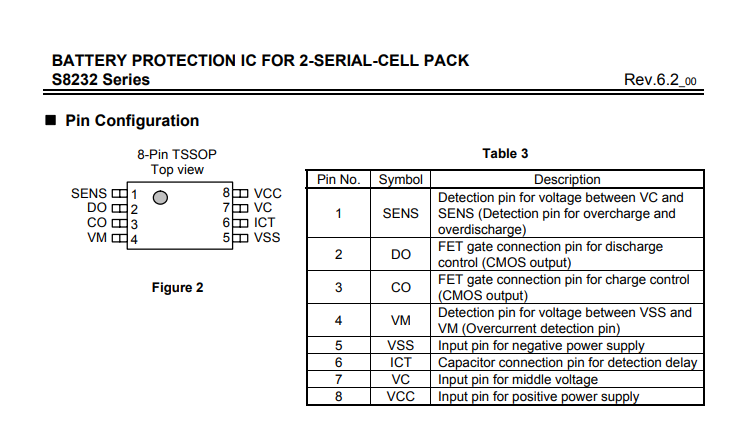
Task: Click the CO pin 3 lead
Action: pyautogui.click(x=120, y=223)
